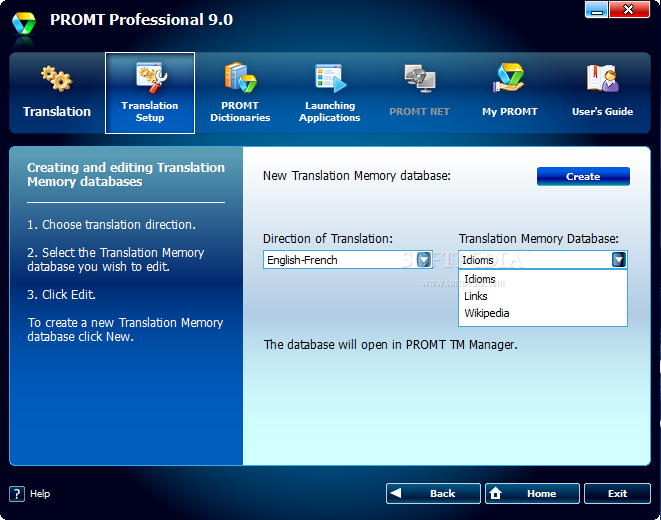Open Launching Applications tab label
This screenshot has height=520, width=661.
point(330,112)
